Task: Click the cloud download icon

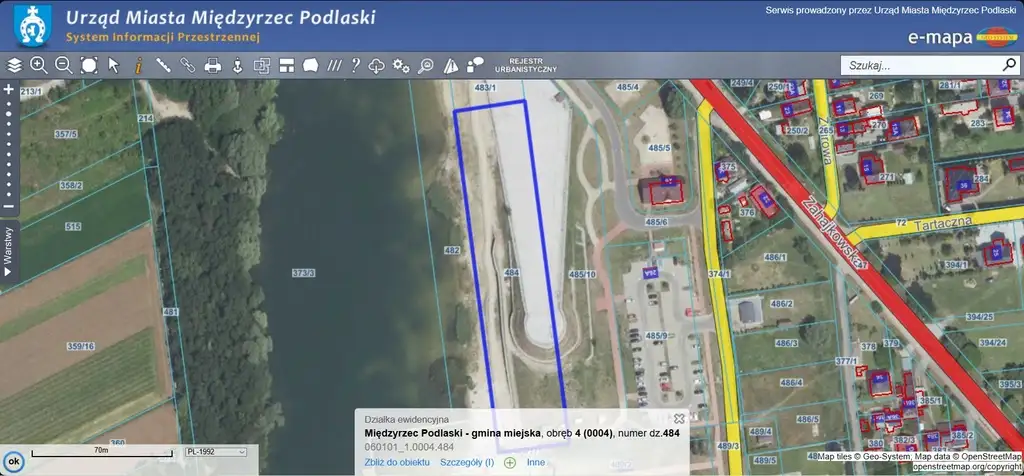Action: 377,65
